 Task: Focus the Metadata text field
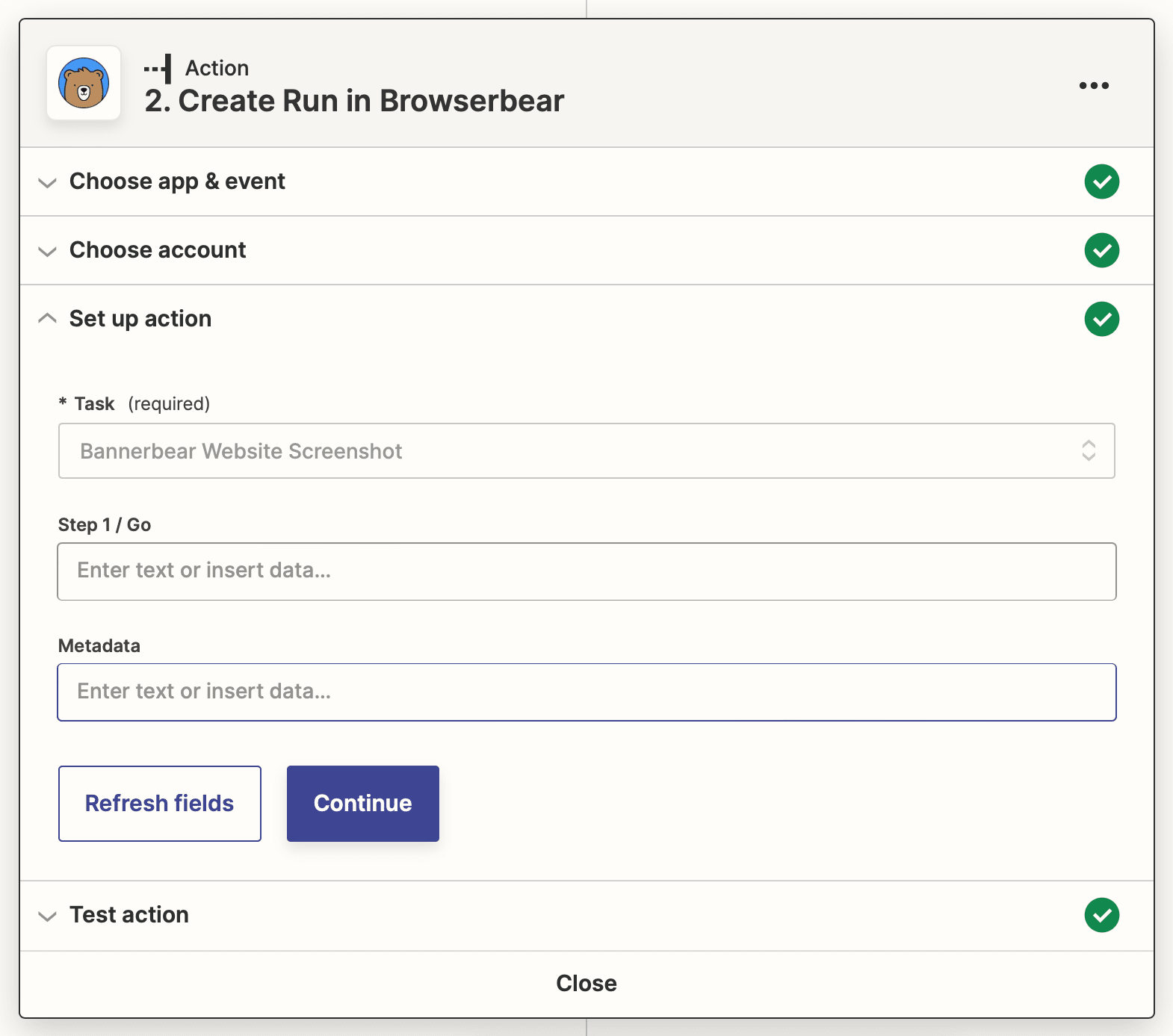click(x=586, y=692)
